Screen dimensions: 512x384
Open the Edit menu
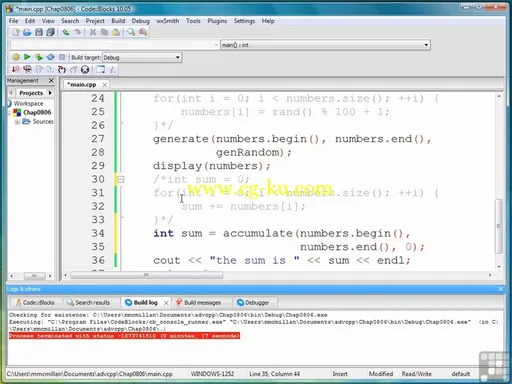30,21
